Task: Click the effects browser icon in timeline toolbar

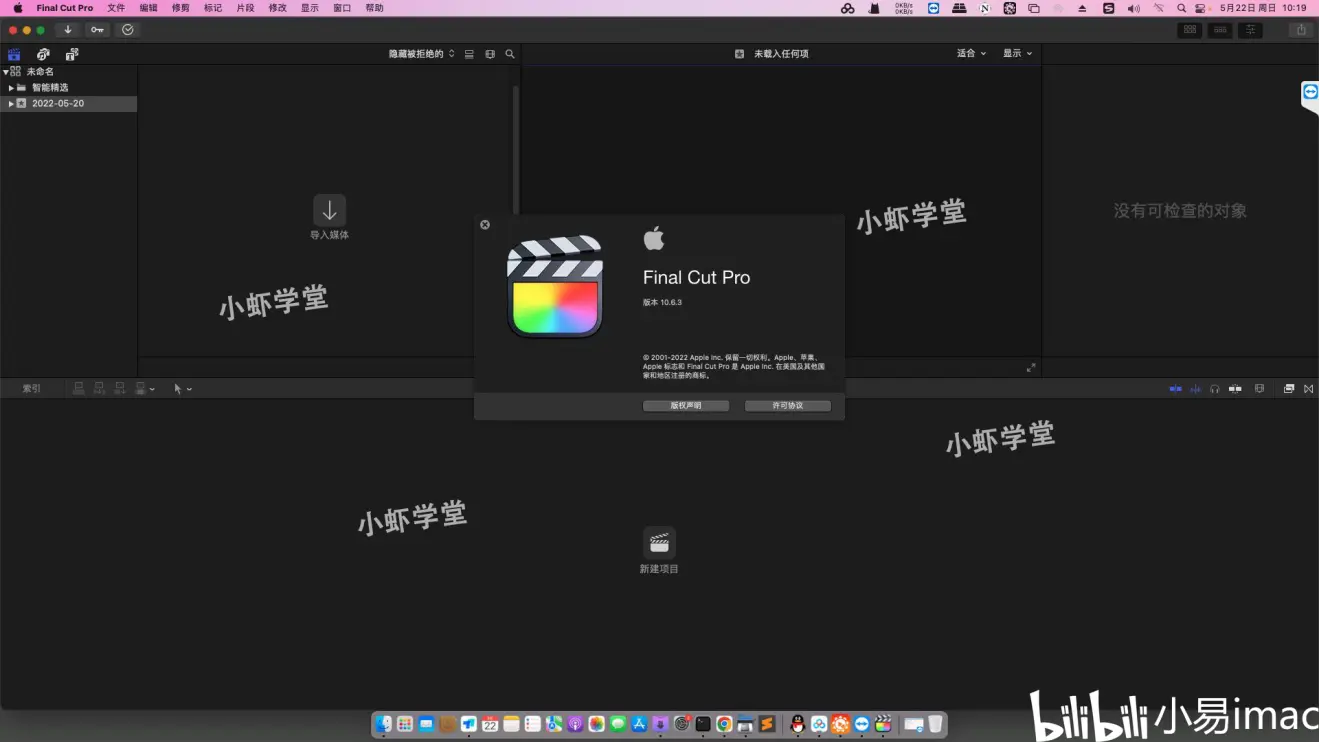Action: click(1289, 389)
